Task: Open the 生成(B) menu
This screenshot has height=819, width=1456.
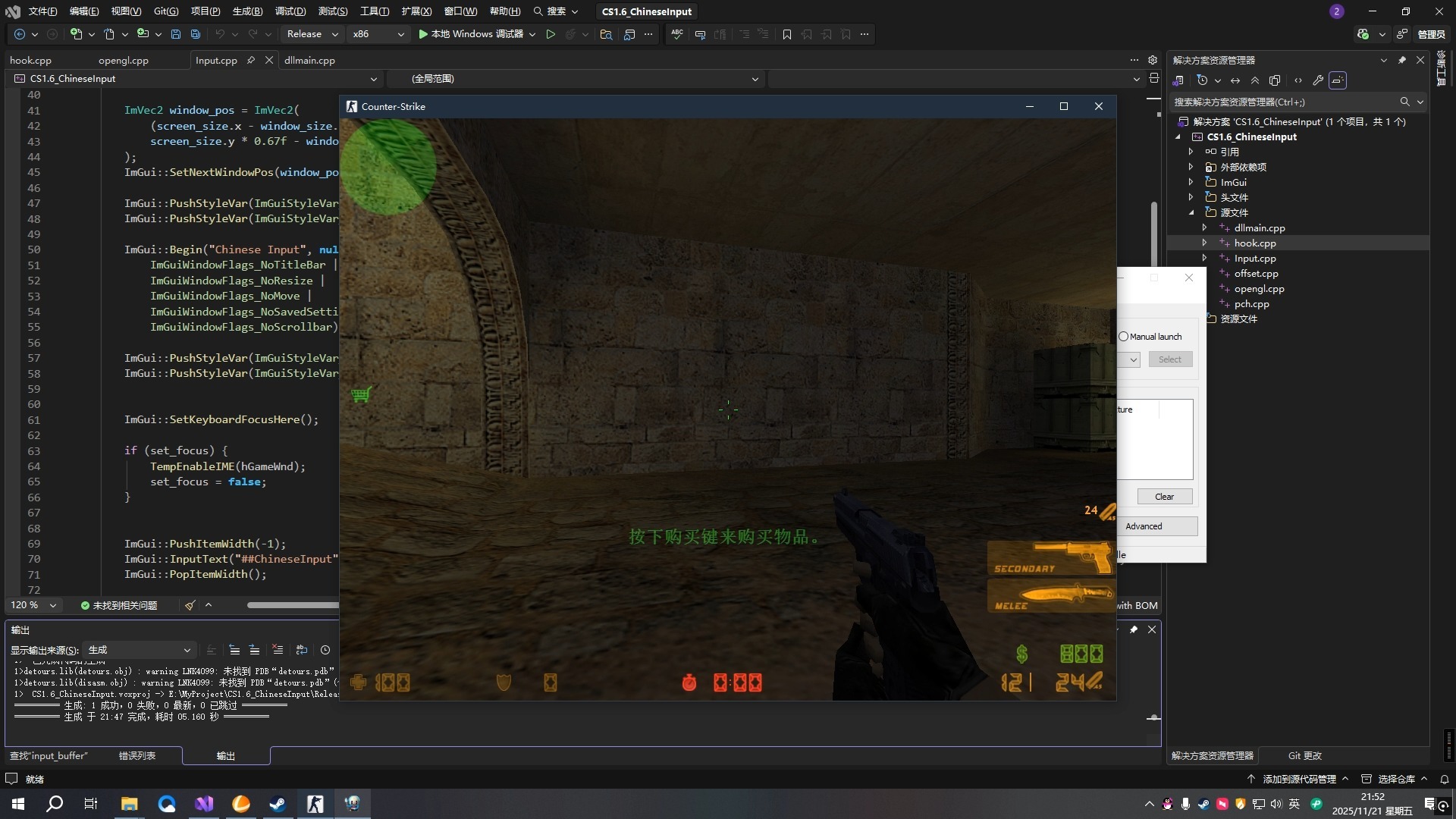Action: point(247,11)
